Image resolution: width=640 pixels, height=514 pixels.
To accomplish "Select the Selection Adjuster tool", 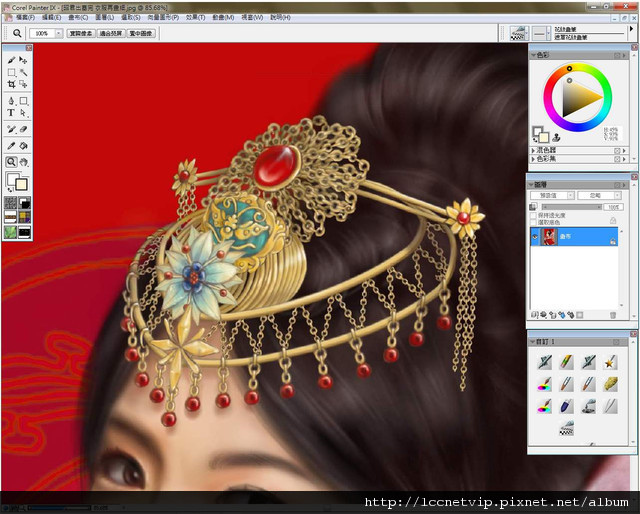I will pyautogui.click(x=23, y=84).
